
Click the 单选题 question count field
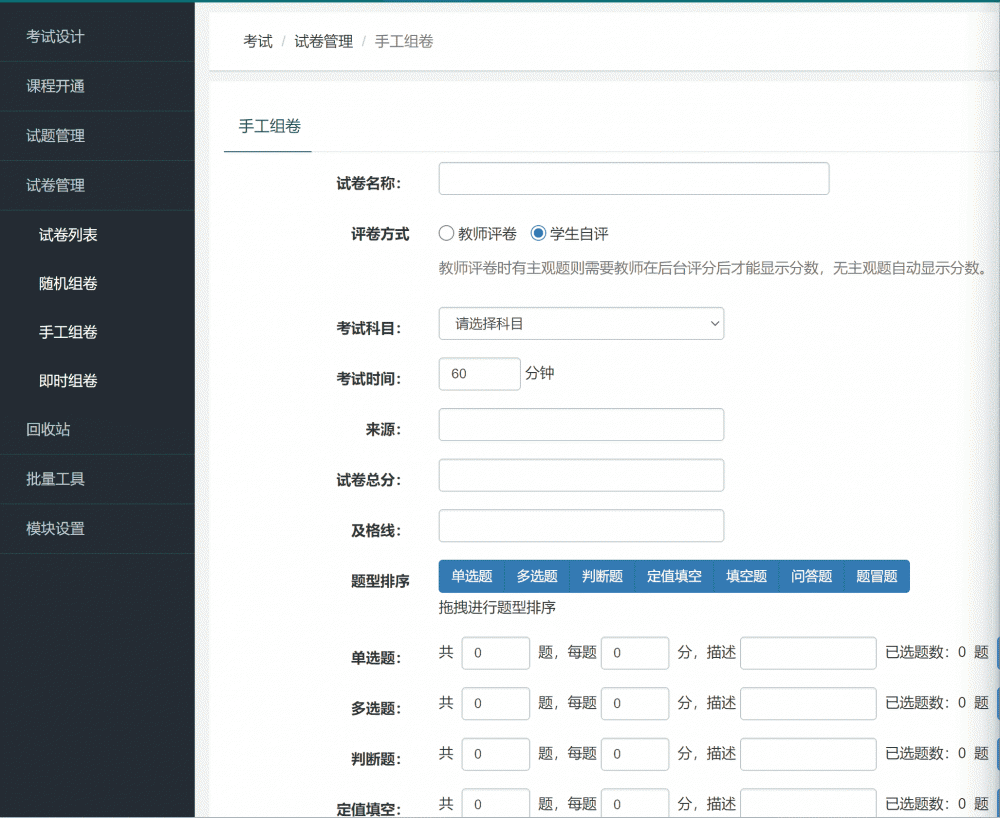tap(495, 653)
